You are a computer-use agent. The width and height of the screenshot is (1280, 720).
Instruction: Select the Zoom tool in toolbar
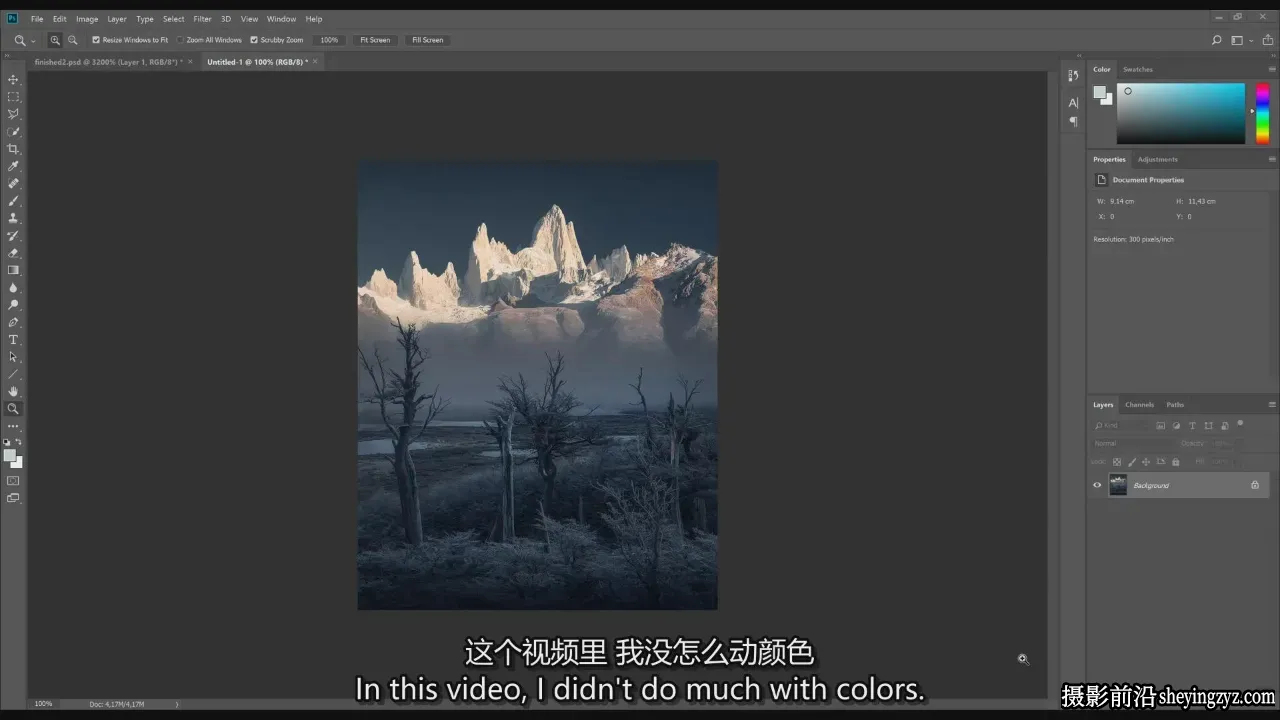pos(13,409)
